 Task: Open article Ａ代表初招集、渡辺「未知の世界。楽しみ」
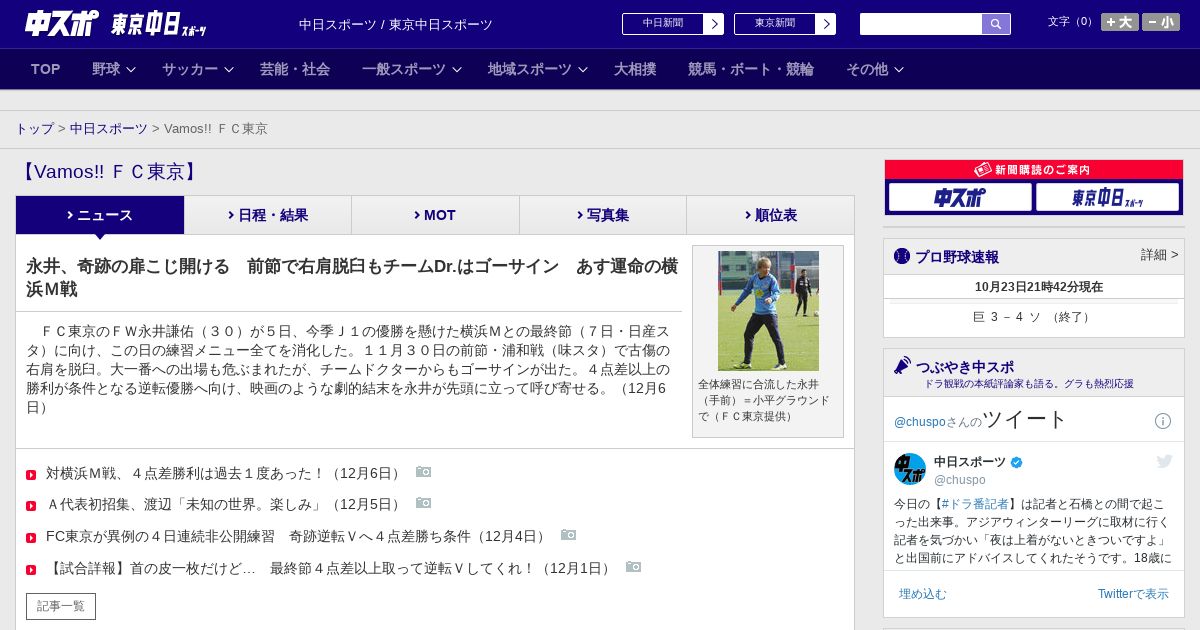tap(225, 504)
